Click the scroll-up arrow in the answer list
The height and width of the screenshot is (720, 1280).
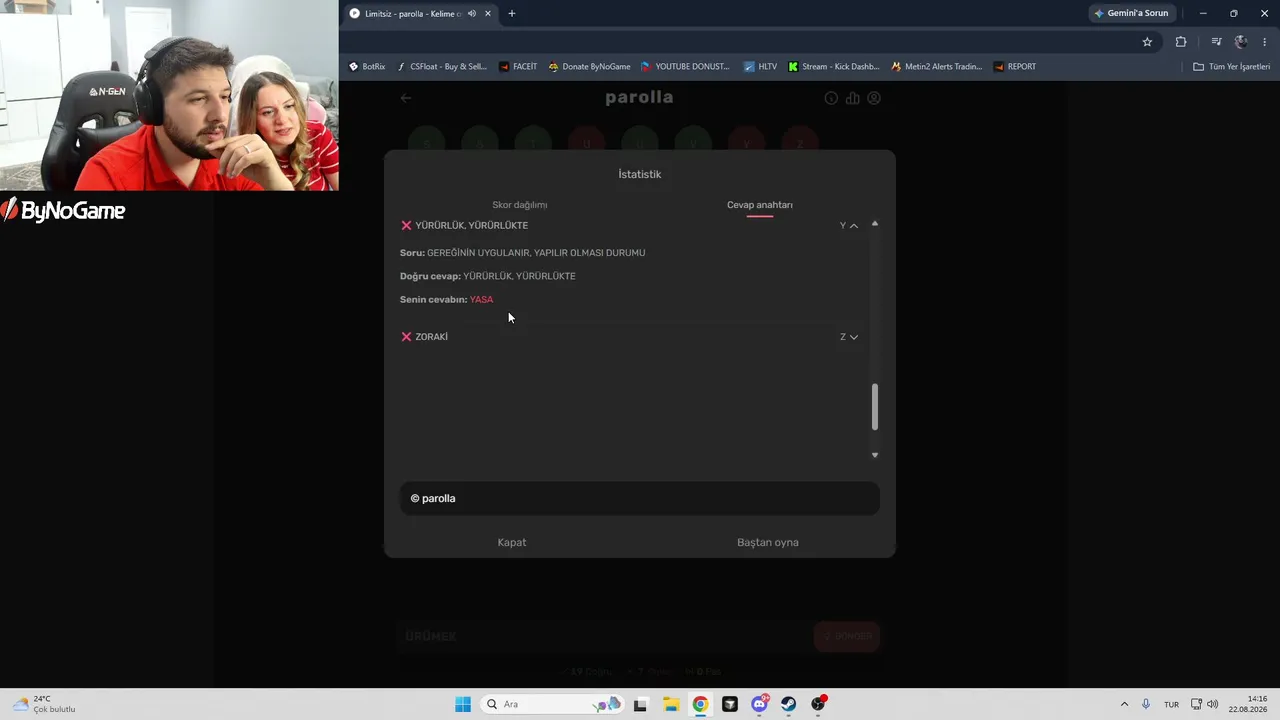(875, 224)
